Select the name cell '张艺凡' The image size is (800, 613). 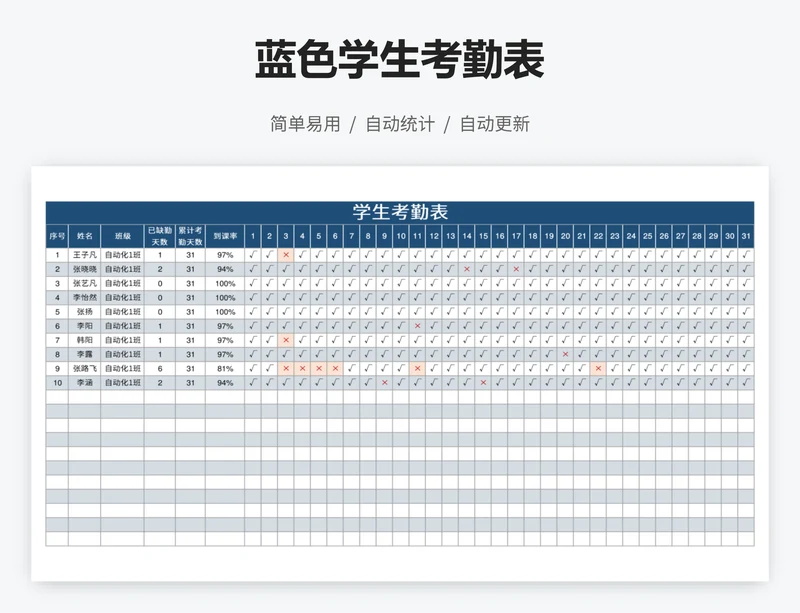click(85, 284)
